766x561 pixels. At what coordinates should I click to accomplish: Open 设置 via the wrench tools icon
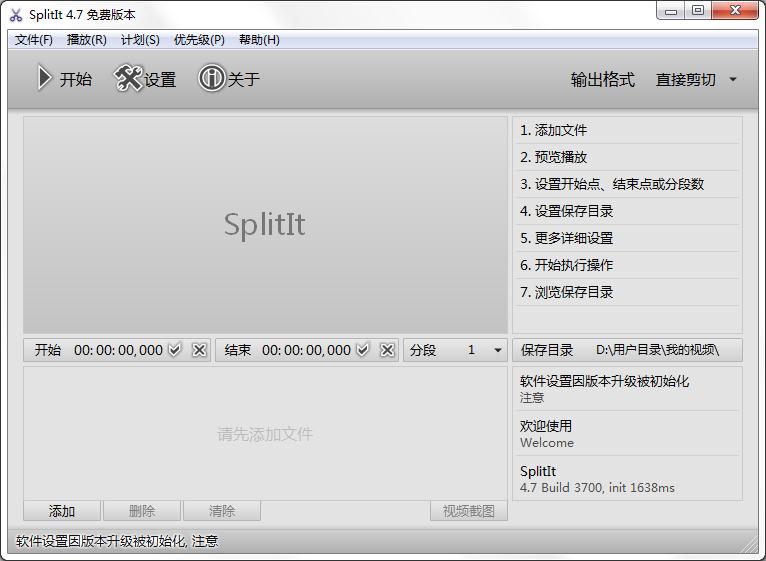pyautogui.click(x=128, y=79)
